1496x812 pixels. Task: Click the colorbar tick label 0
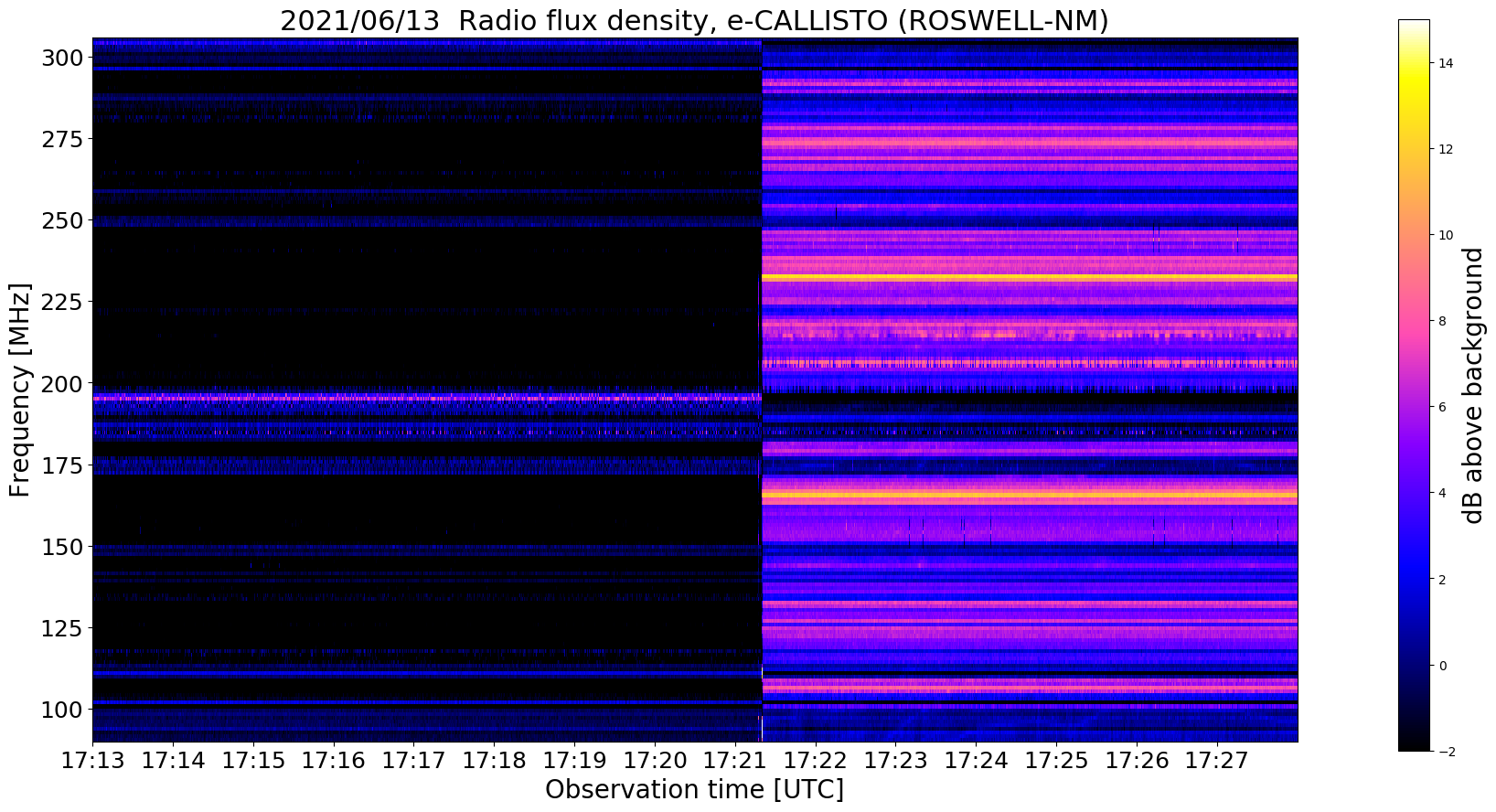pyautogui.click(x=1443, y=666)
